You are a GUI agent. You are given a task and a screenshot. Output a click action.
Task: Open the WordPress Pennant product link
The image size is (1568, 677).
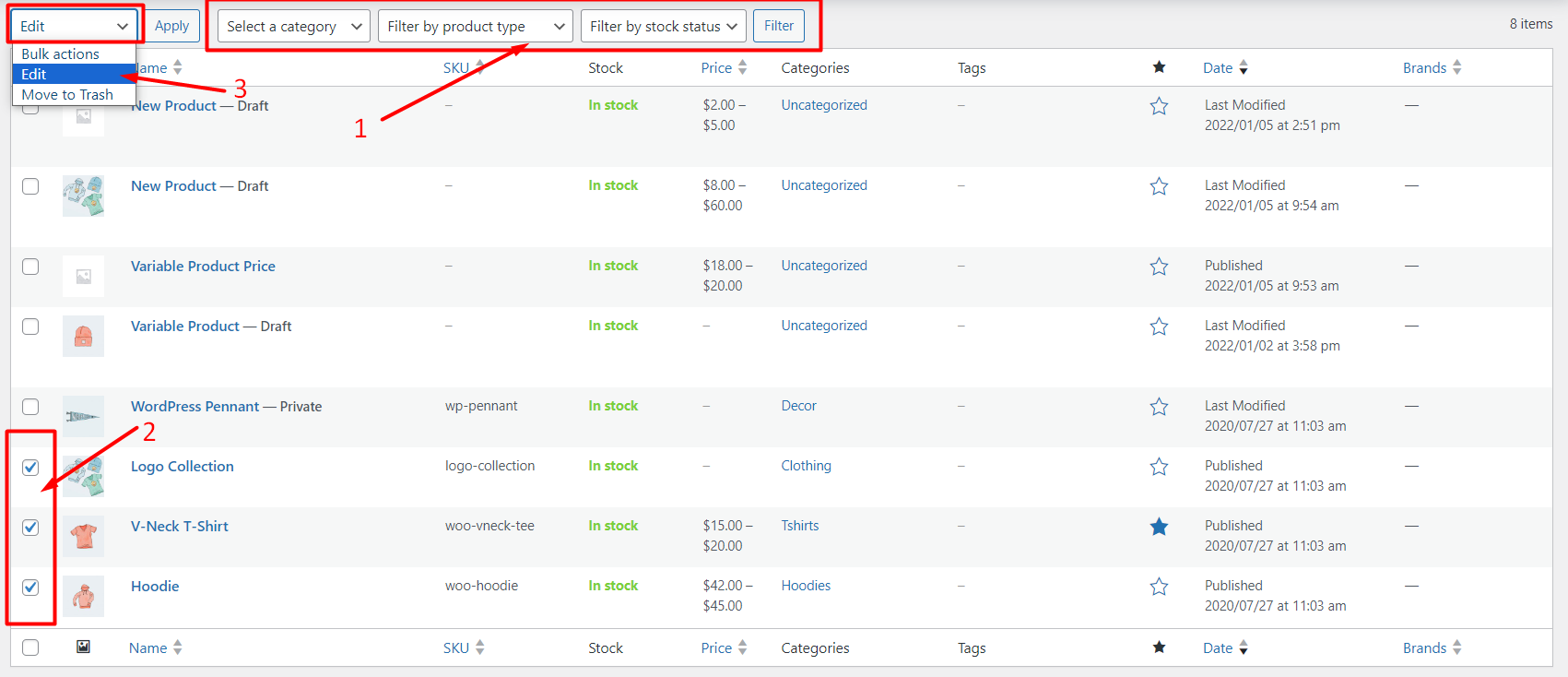pyautogui.click(x=195, y=406)
